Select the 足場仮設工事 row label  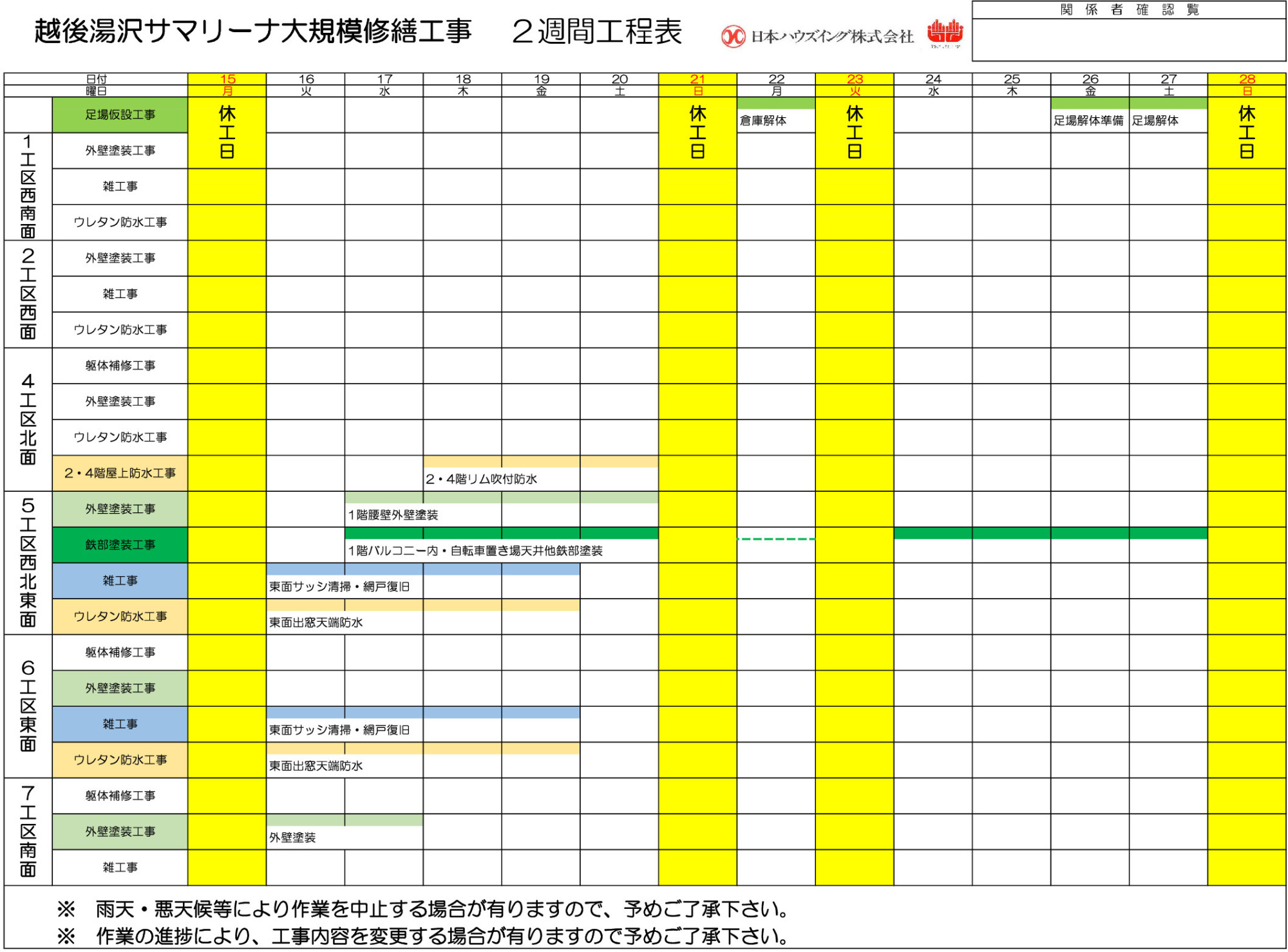(x=120, y=115)
